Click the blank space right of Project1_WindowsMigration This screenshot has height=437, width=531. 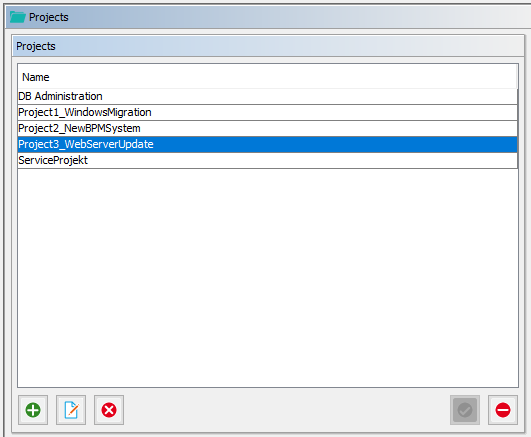coord(335,112)
